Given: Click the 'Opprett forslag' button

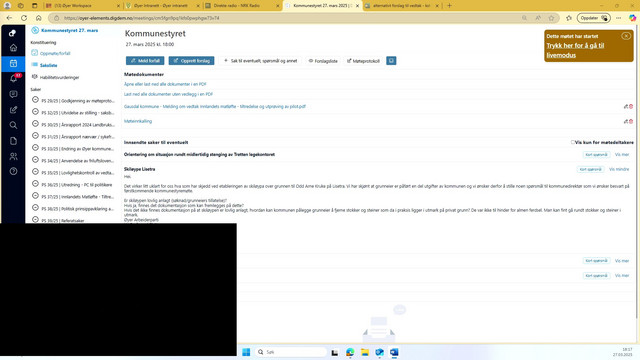Looking at the screenshot, I should click(191, 61).
